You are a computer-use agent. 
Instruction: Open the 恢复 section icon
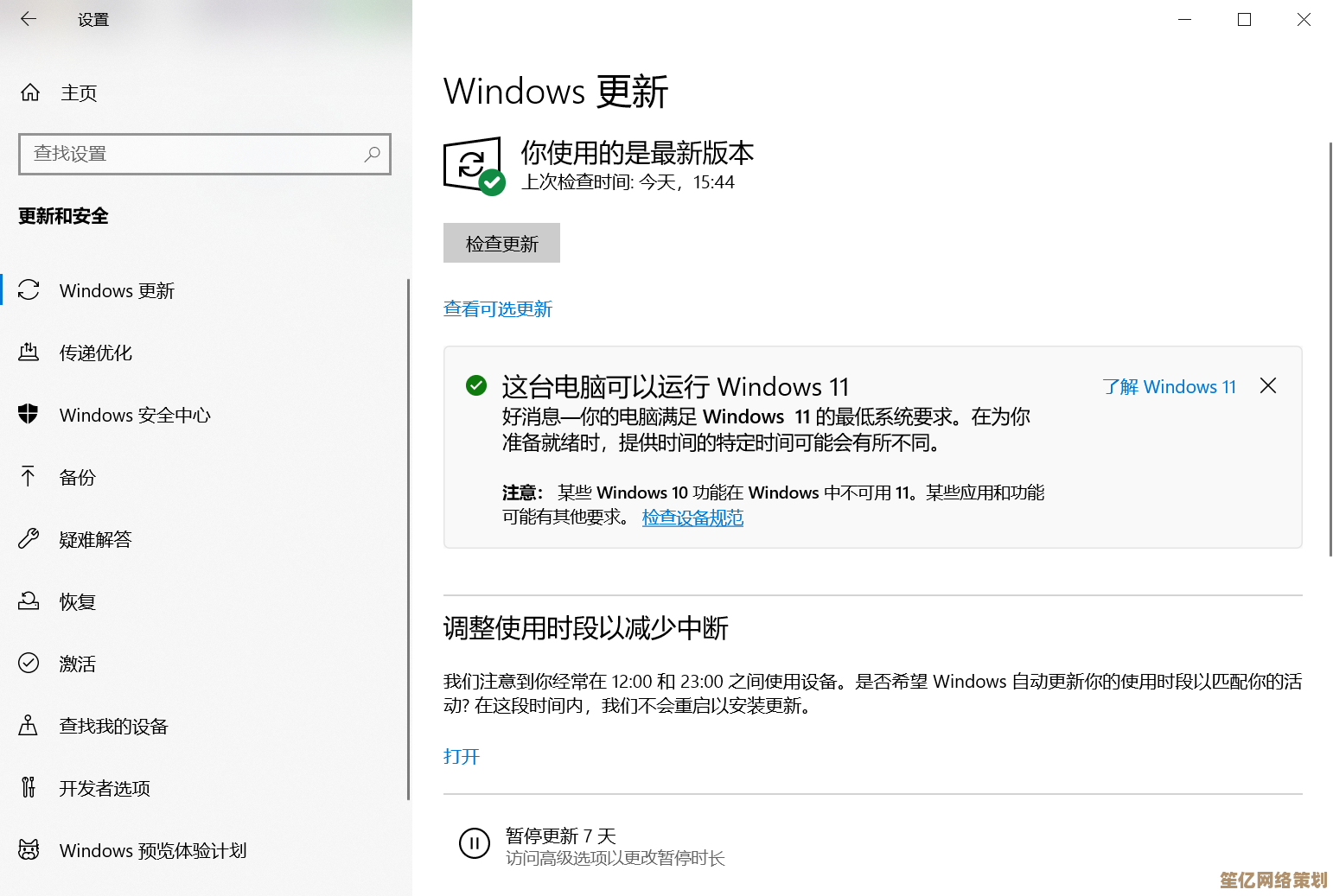click(29, 601)
